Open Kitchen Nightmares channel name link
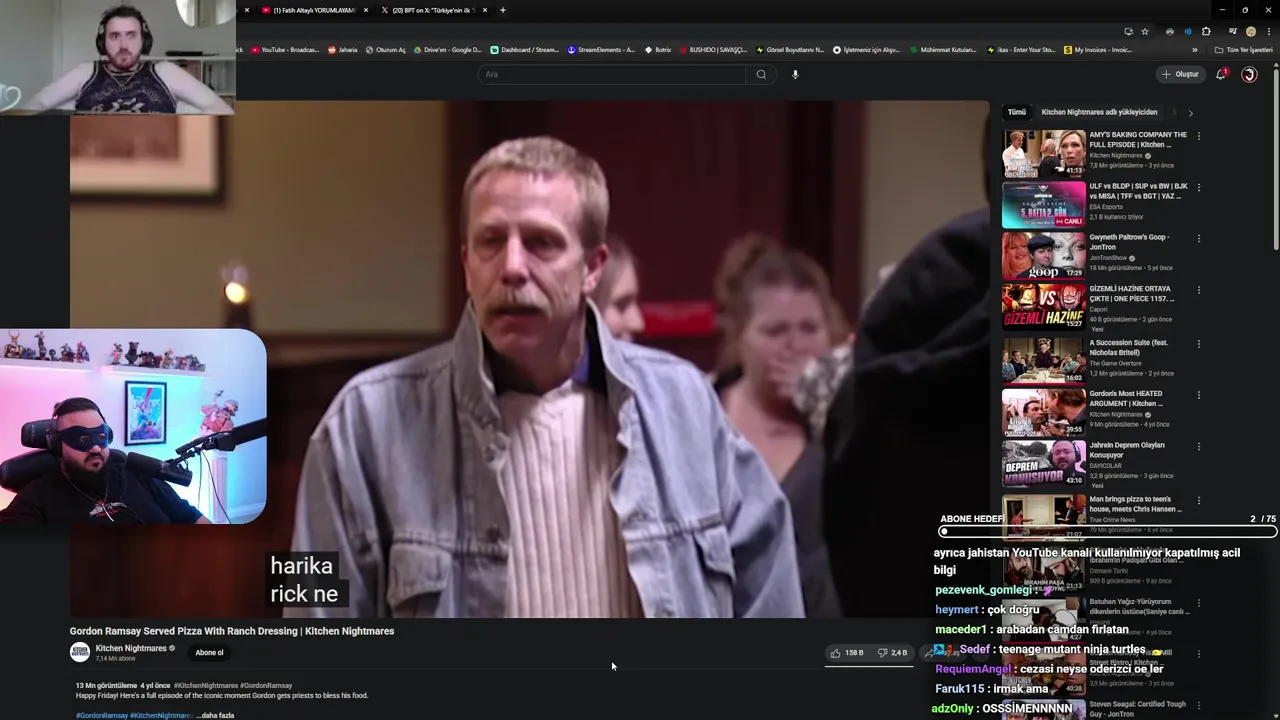The height and width of the screenshot is (720, 1280). coord(131,648)
